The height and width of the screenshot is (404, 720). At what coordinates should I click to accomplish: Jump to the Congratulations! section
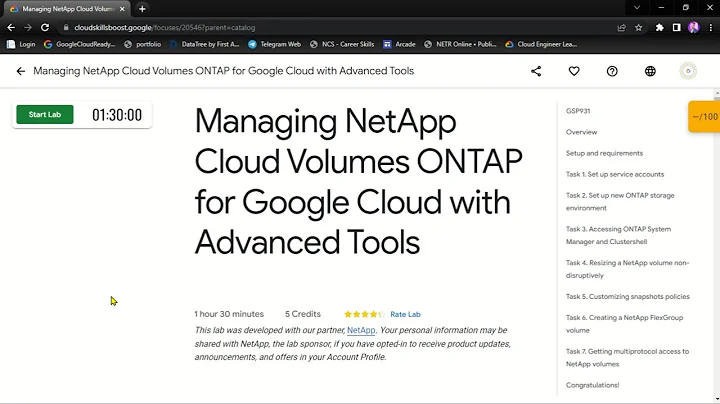point(592,385)
